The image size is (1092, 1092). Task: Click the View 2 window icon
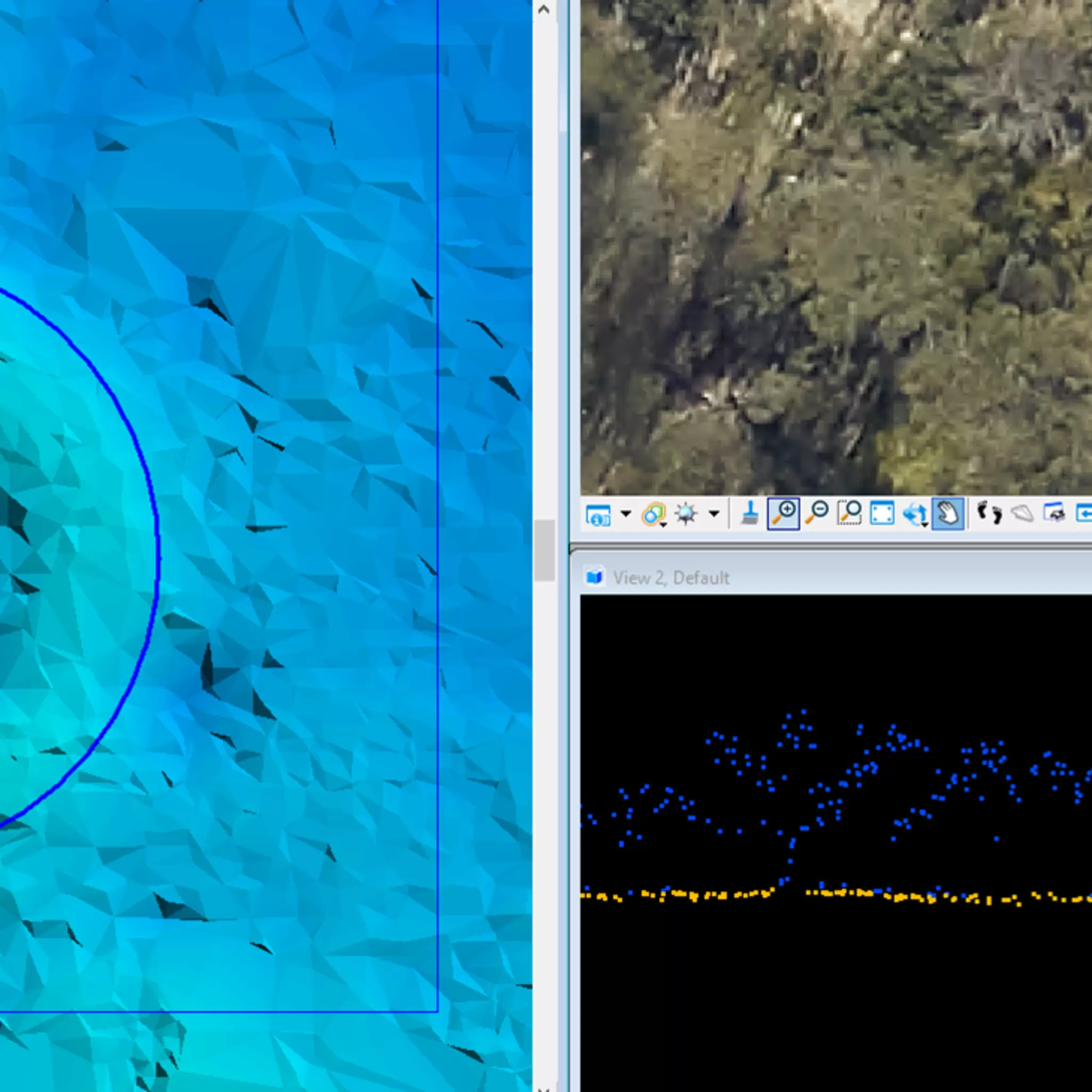pyautogui.click(x=594, y=577)
